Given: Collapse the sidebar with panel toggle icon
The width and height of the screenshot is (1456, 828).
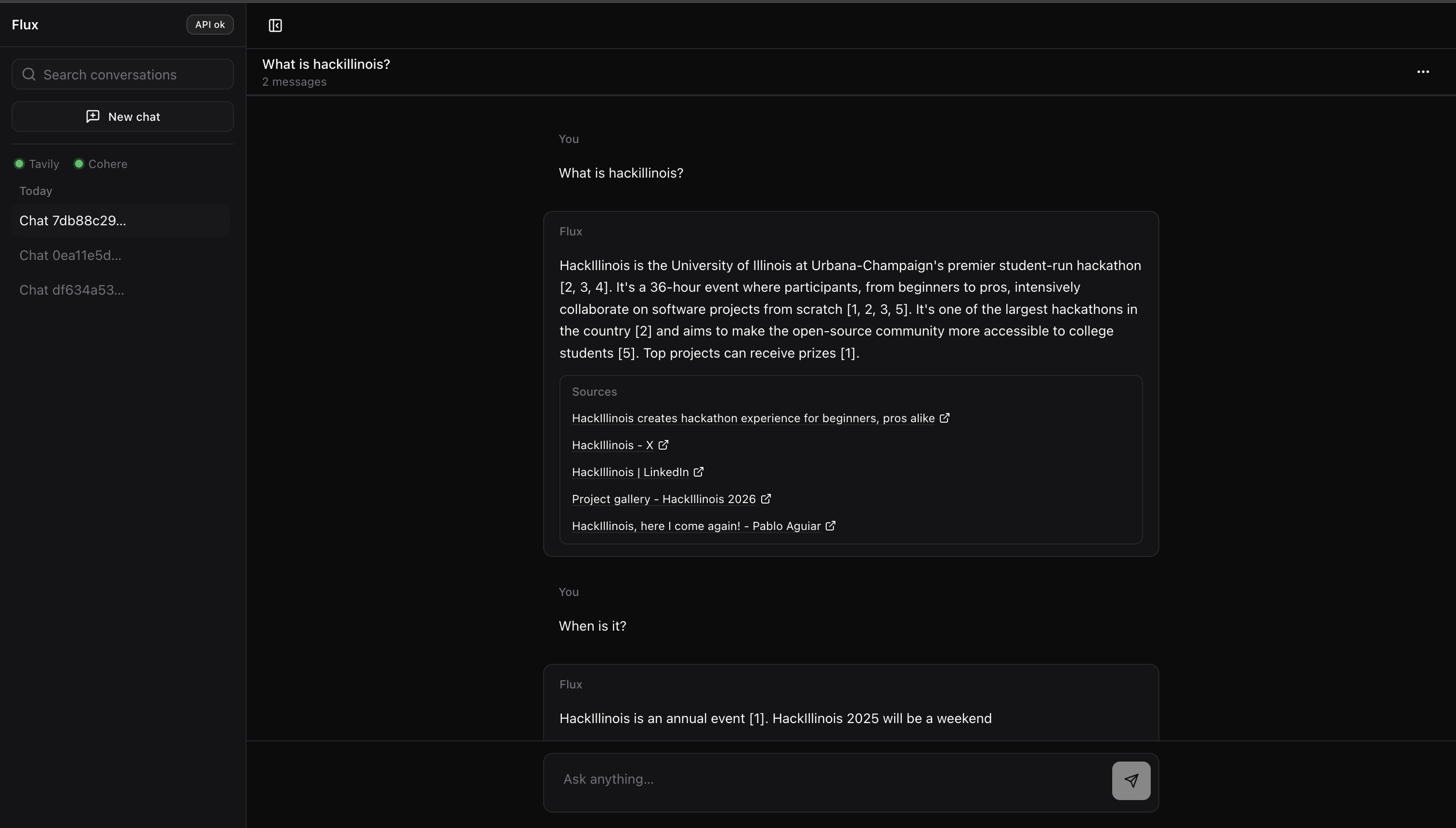Looking at the screenshot, I should coord(275,26).
